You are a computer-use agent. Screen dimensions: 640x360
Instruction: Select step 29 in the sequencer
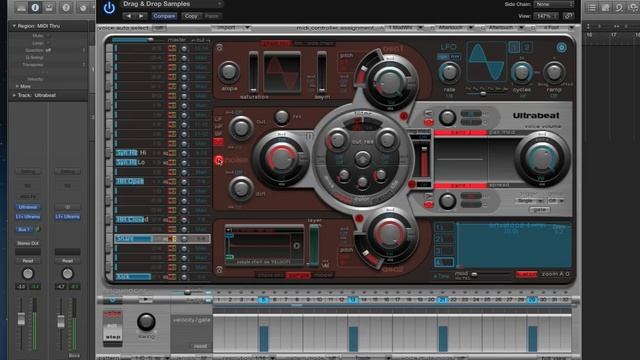point(531,300)
